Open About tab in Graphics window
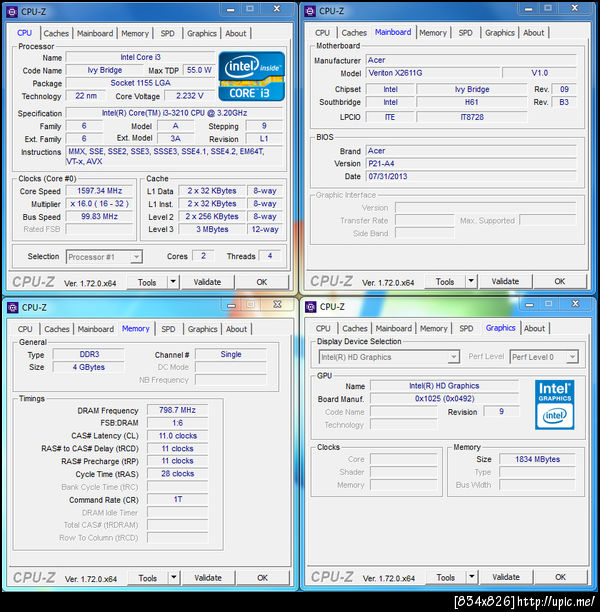The height and width of the screenshot is (612, 600). (534, 329)
